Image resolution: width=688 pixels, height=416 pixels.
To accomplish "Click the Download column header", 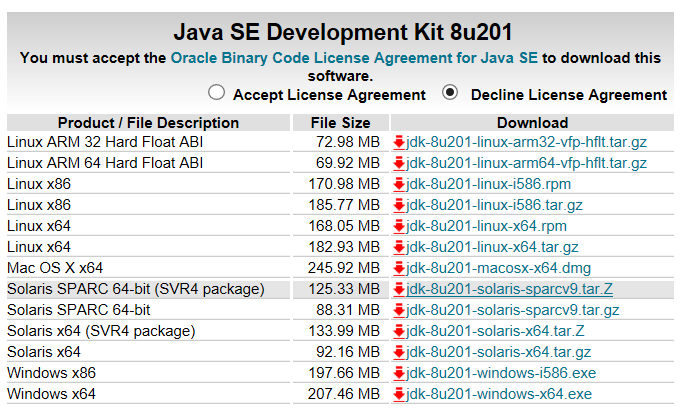I will (532, 123).
